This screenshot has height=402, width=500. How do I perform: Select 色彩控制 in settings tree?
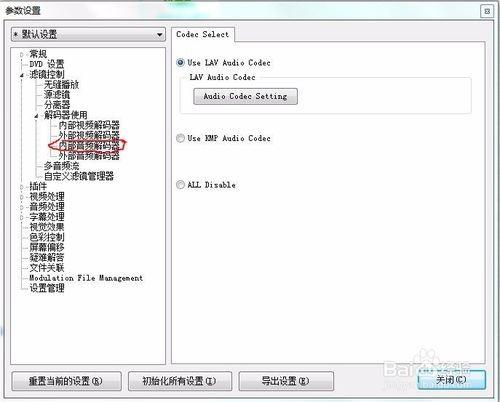(47, 237)
